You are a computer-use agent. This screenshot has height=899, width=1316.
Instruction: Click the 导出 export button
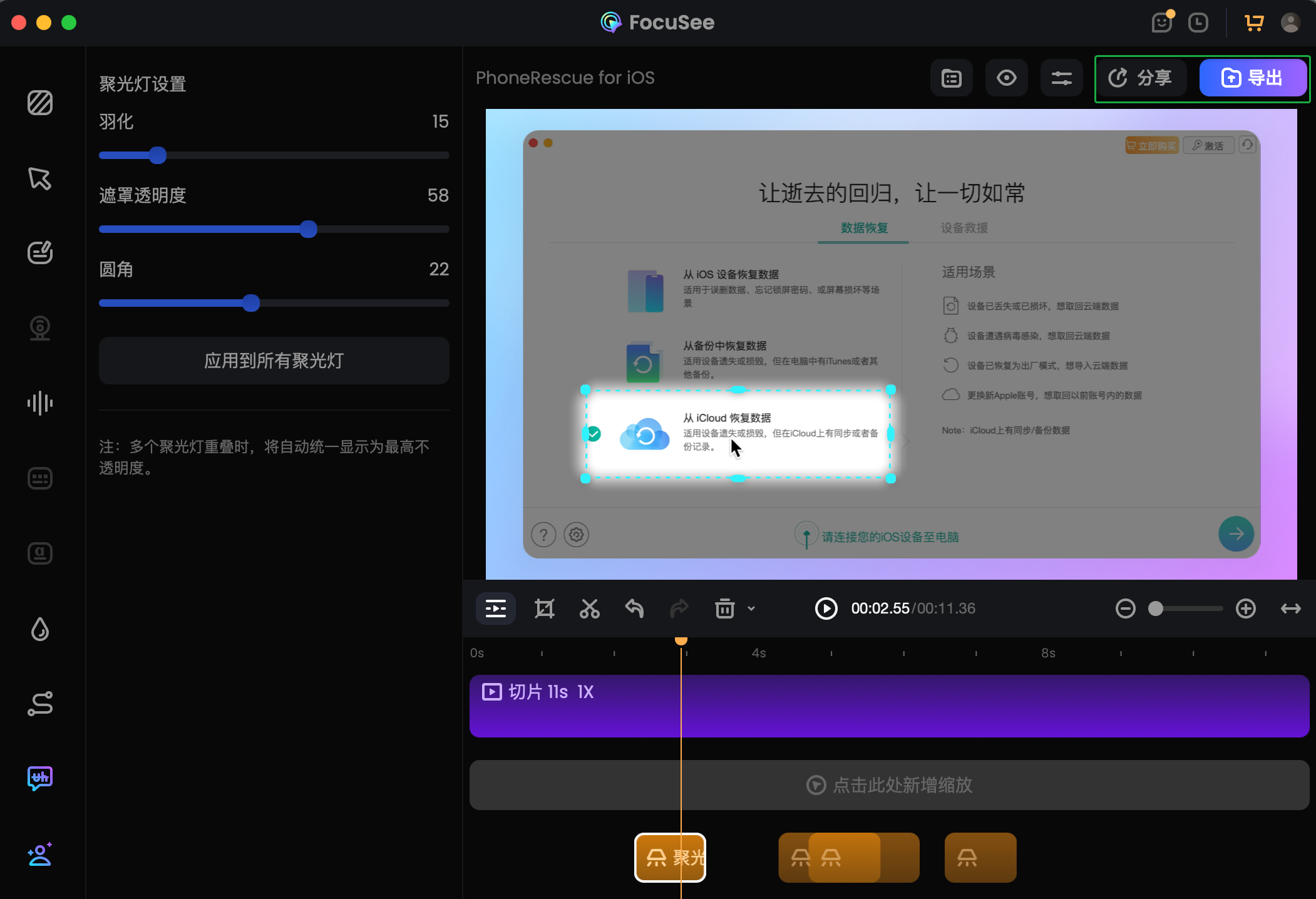(1253, 78)
